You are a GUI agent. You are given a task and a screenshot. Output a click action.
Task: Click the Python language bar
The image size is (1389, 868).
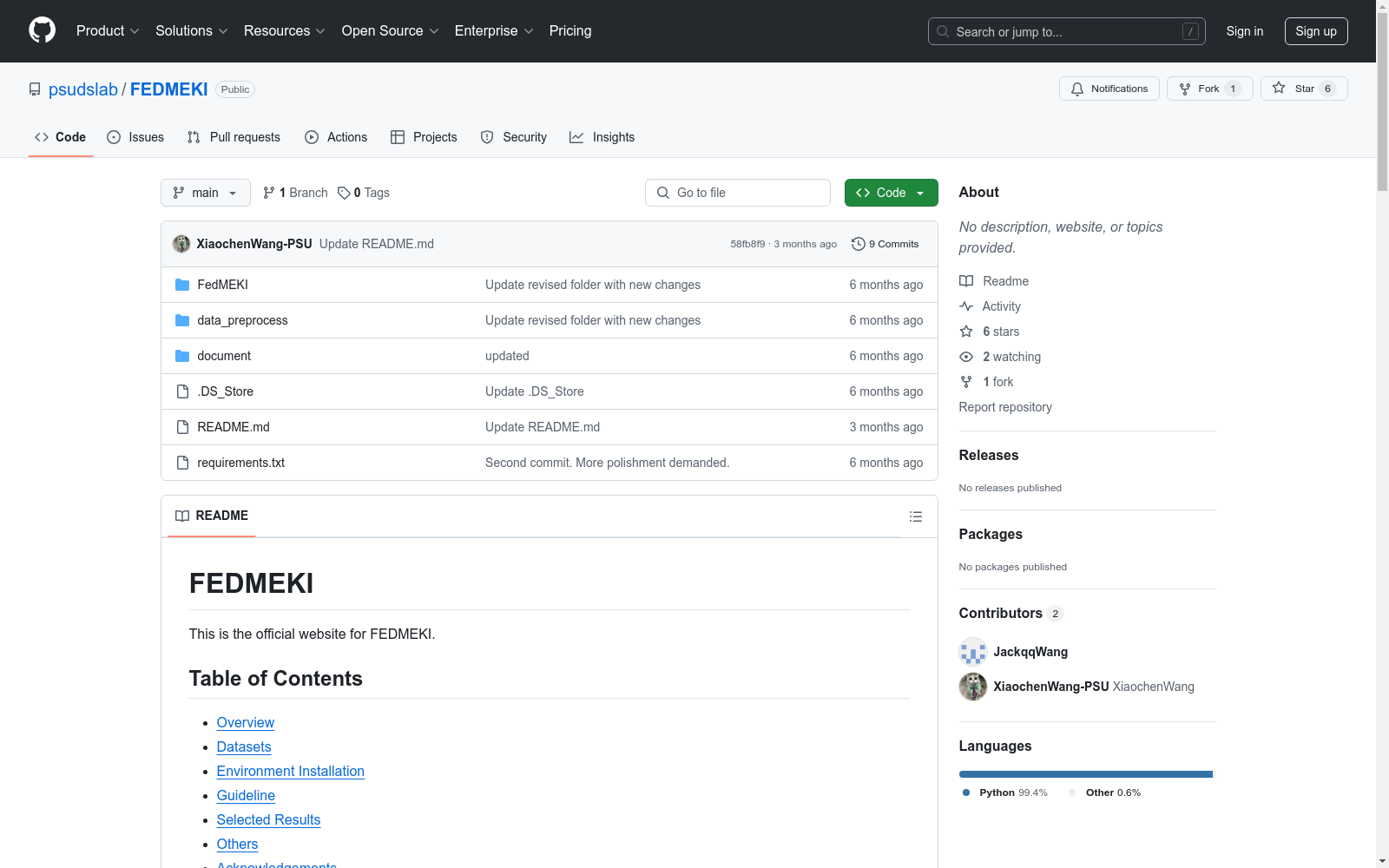click(x=1085, y=774)
